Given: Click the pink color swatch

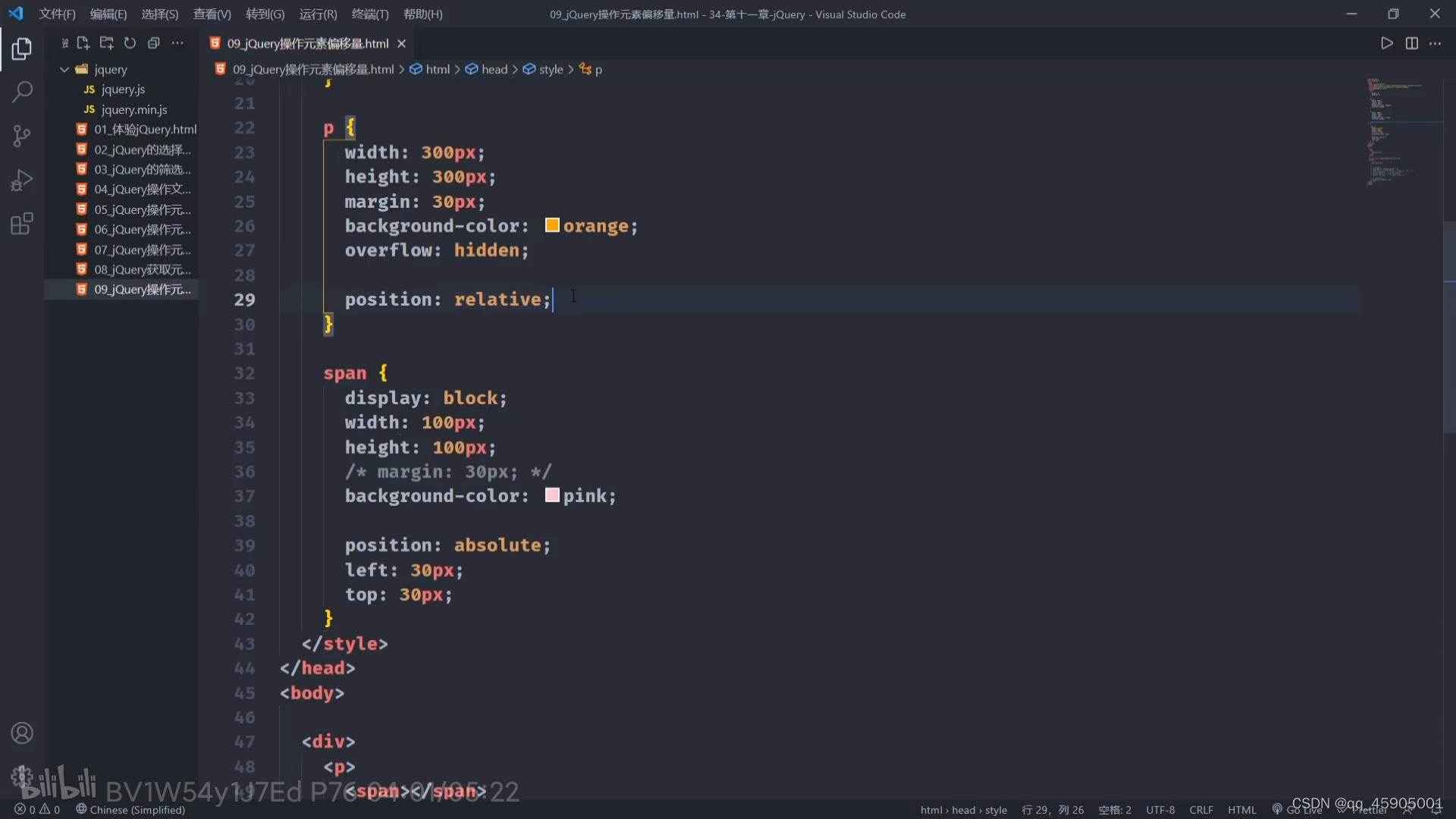Looking at the screenshot, I should tap(552, 495).
